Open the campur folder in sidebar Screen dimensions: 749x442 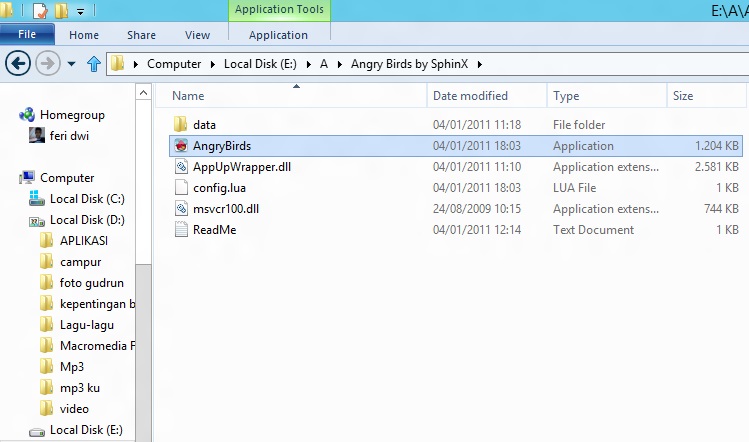[x=80, y=262]
